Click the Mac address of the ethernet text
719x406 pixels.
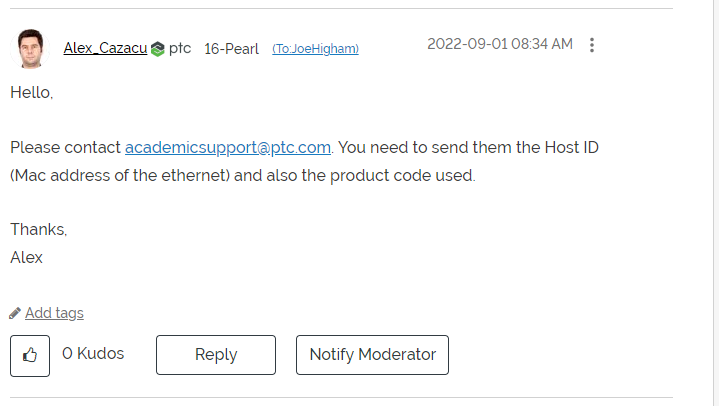[x=121, y=176]
